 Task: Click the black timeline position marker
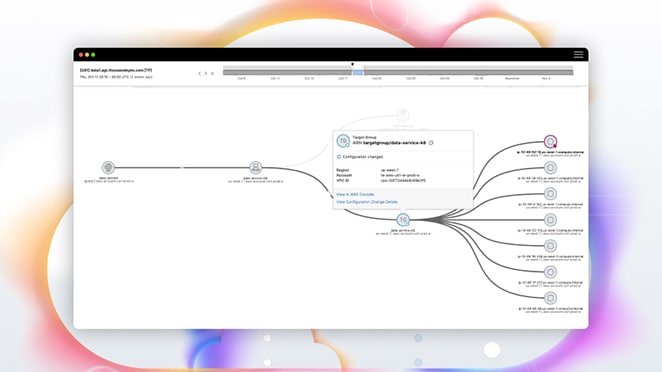tap(353, 65)
